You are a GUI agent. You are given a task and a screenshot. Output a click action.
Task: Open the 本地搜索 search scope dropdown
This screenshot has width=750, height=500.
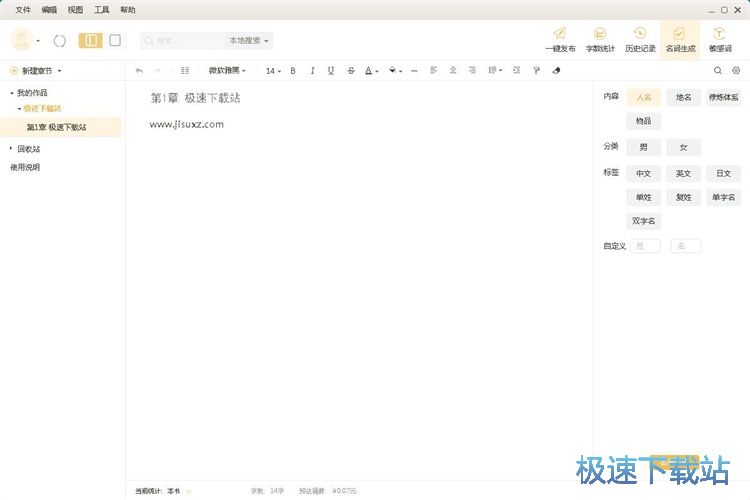pos(249,41)
